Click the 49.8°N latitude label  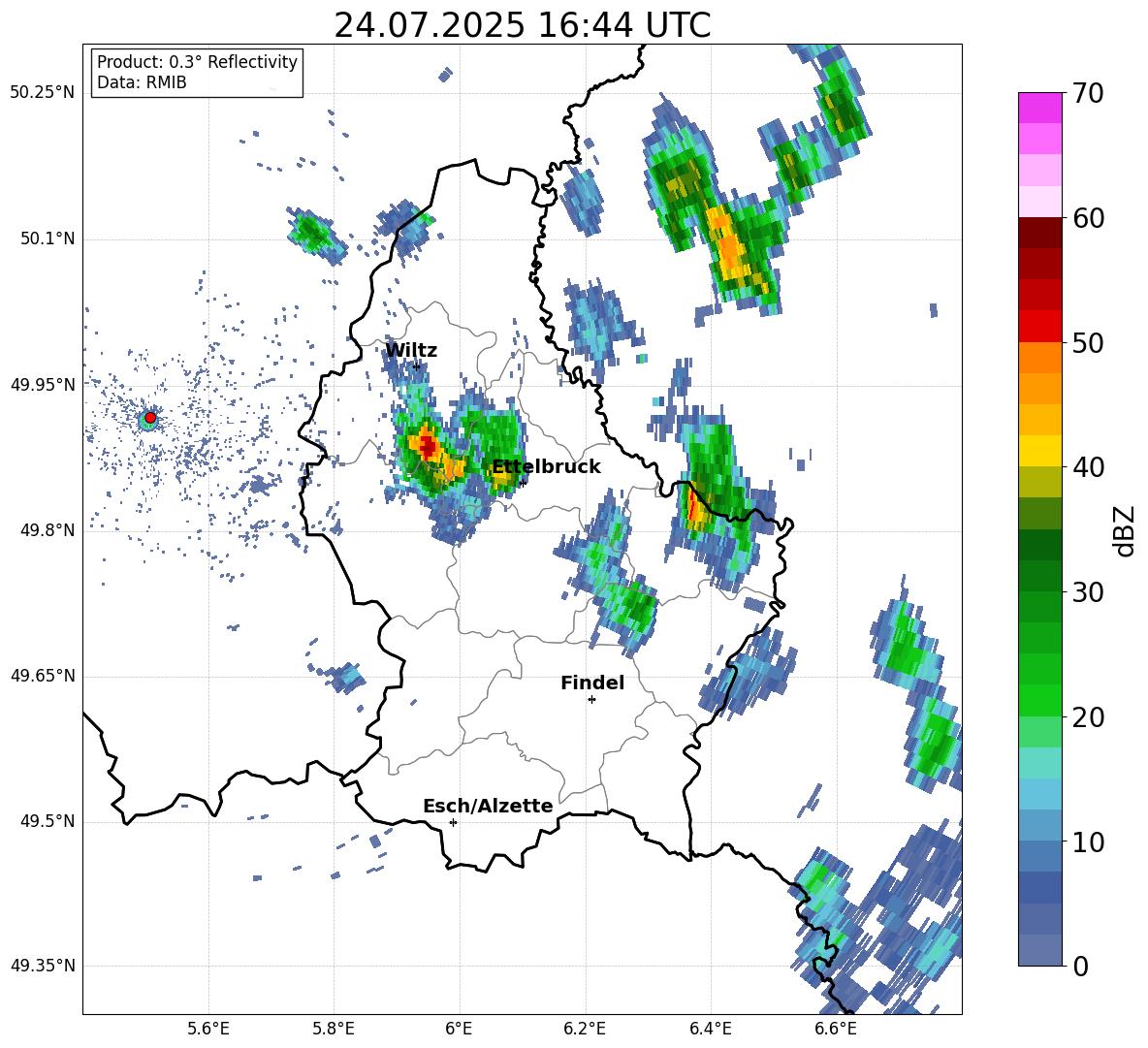pos(47,530)
